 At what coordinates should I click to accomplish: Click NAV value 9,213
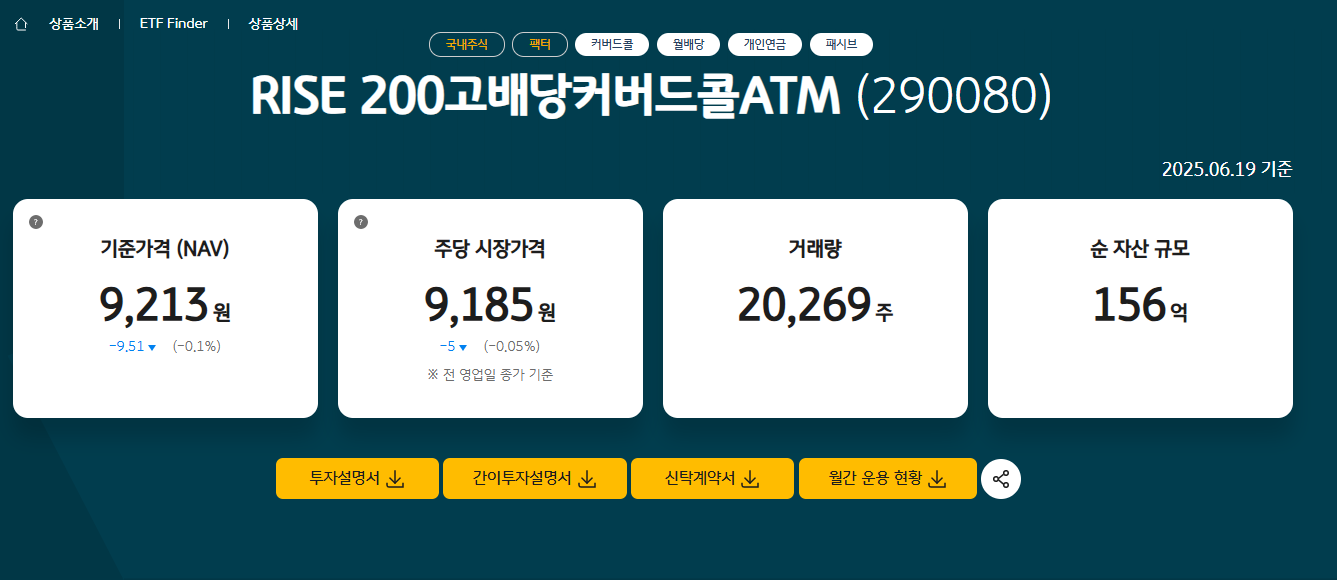point(153,305)
